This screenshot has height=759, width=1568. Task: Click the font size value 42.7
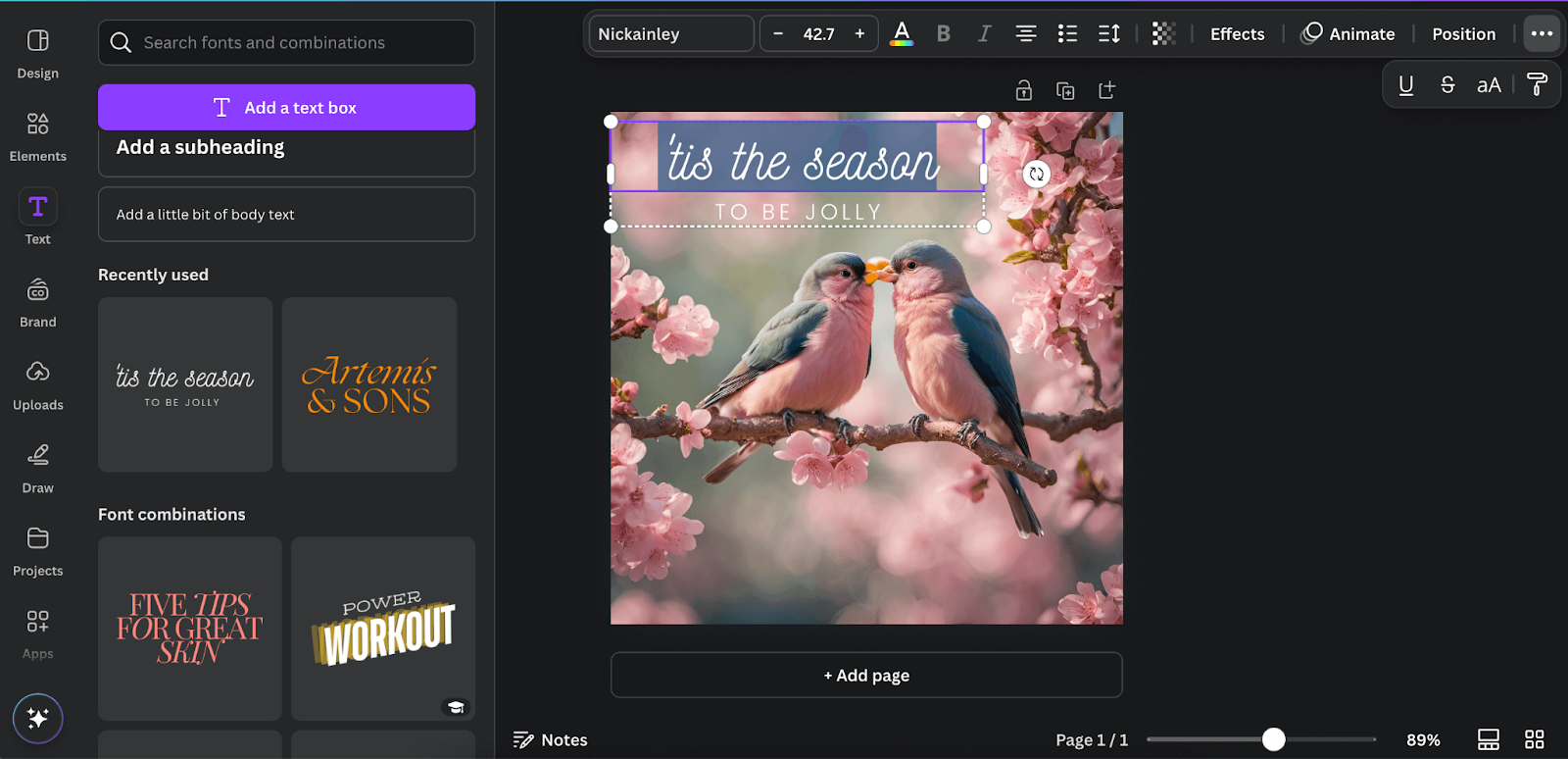pos(818,34)
